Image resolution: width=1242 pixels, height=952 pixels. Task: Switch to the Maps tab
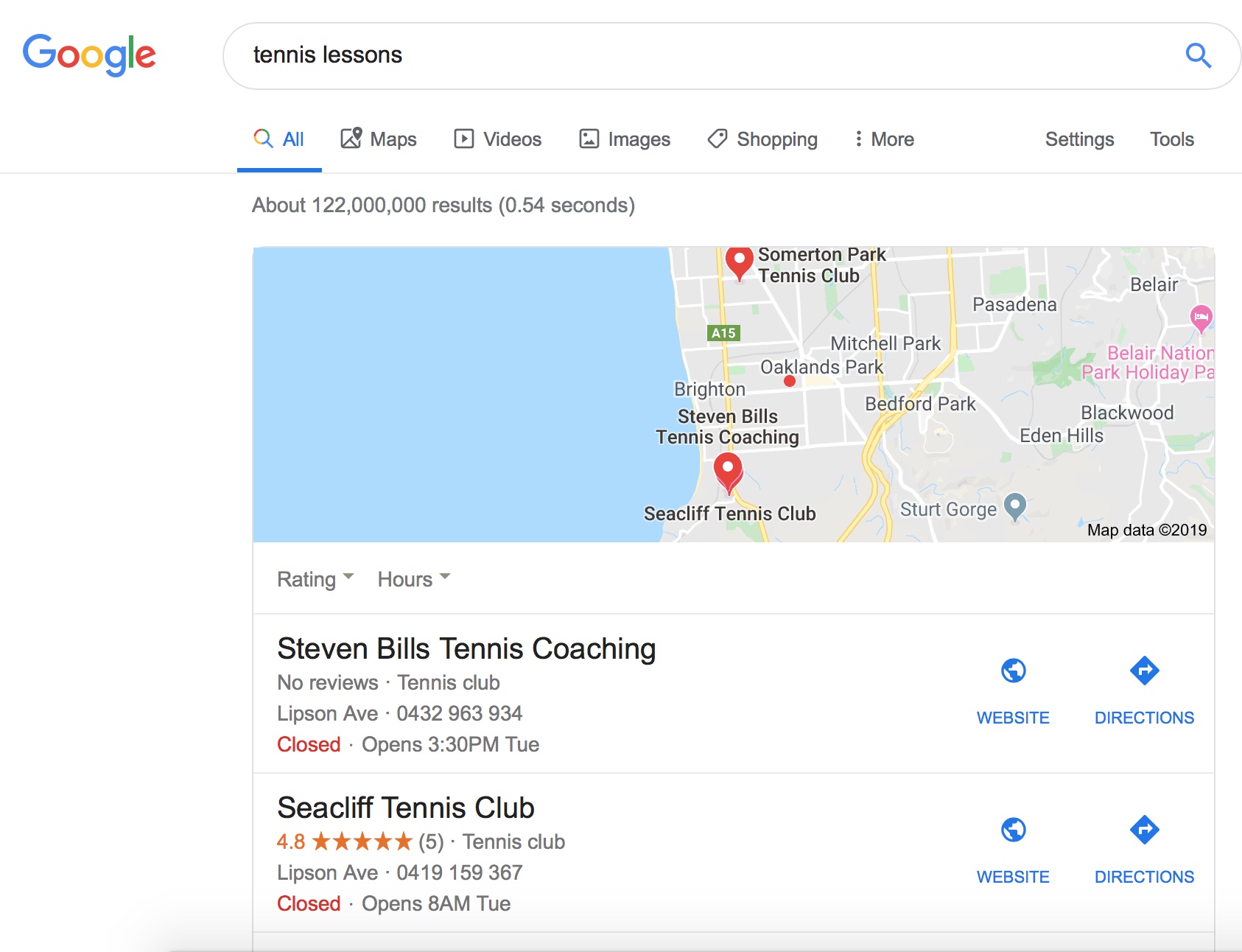(x=379, y=139)
